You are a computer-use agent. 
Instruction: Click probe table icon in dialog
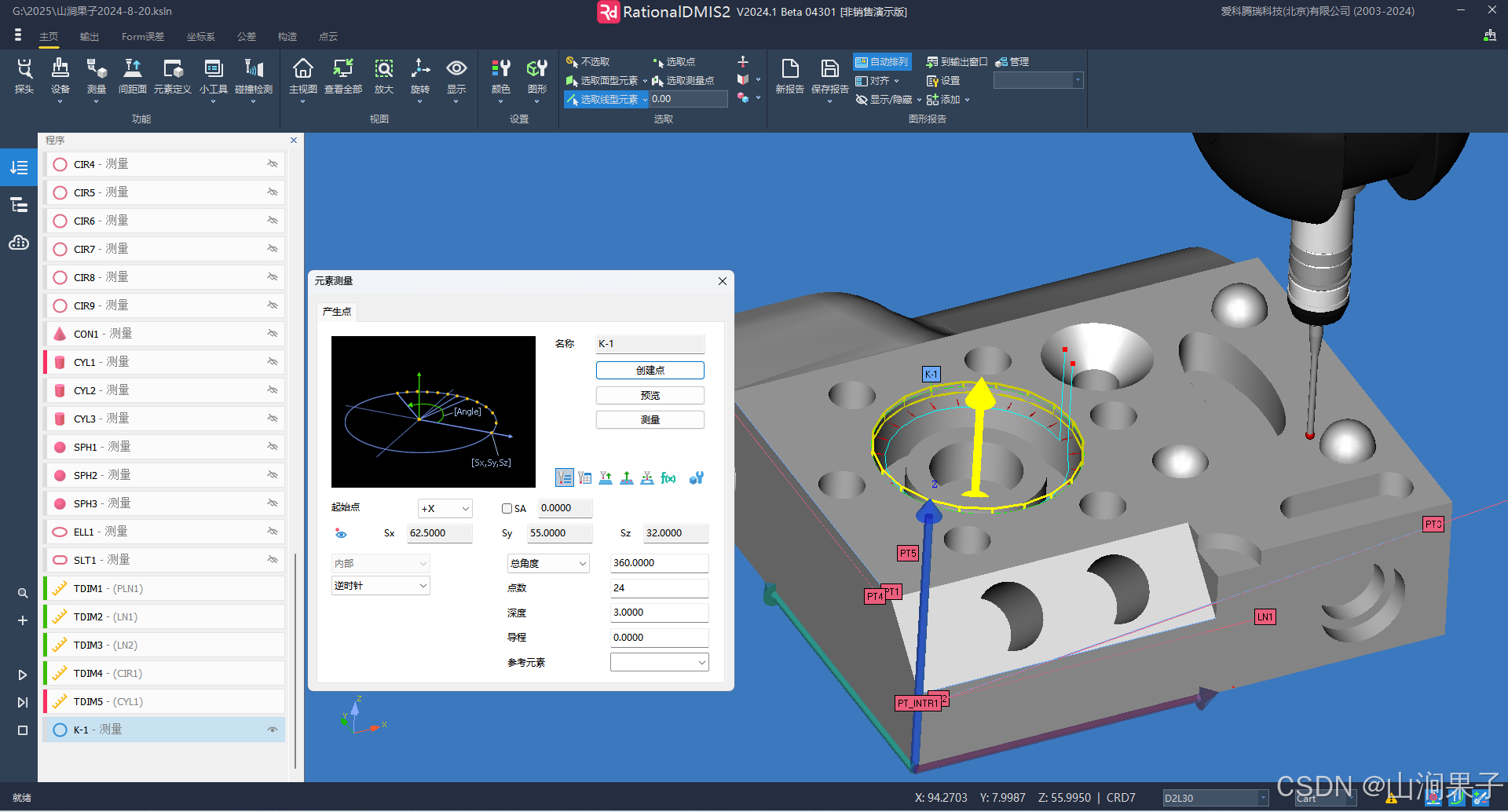585,477
